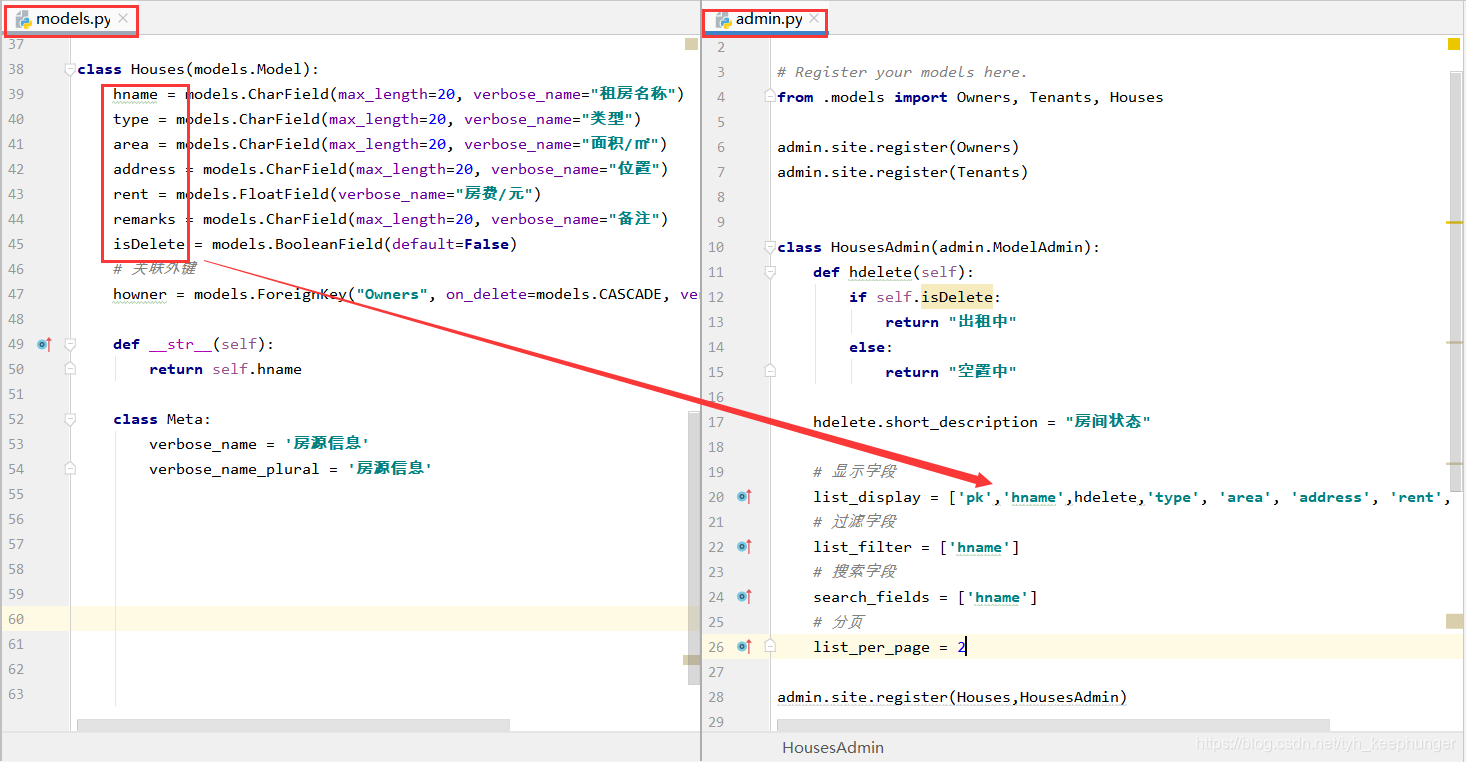The width and height of the screenshot is (1466, 762).
Task: Click the '出租中' return string
Action: pyautogui.click(x=982, y=322)
